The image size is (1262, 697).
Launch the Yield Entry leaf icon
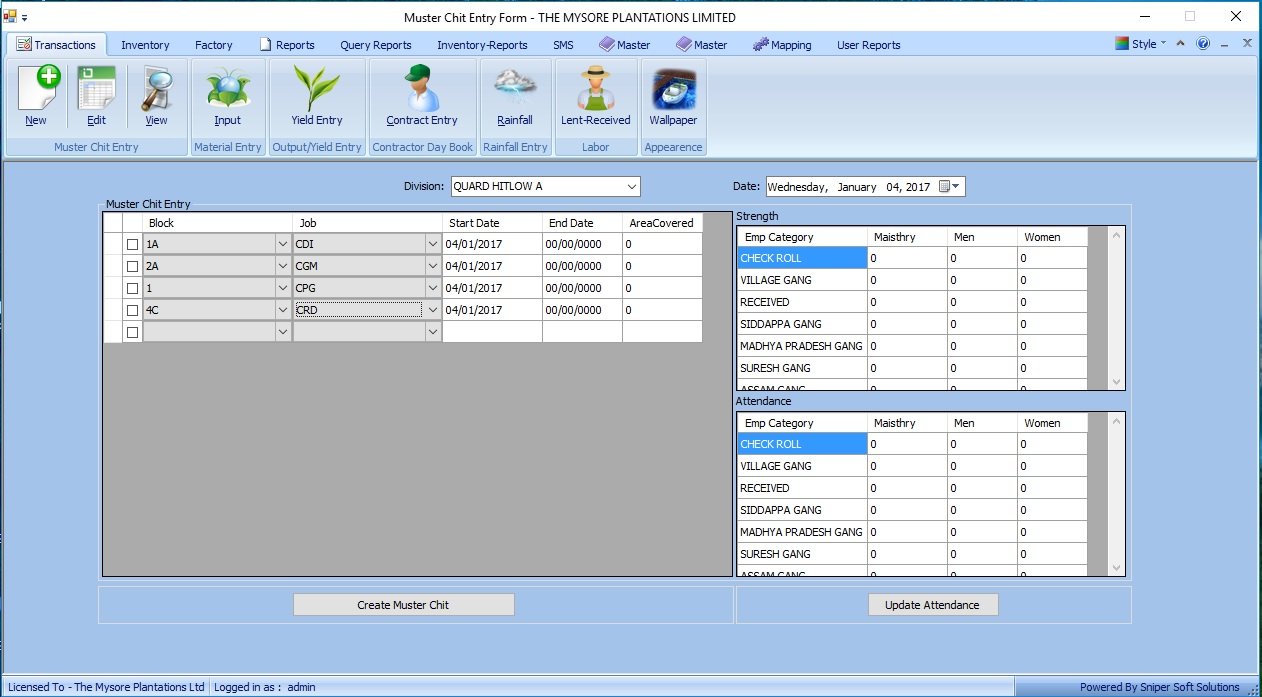pos(316,90)
